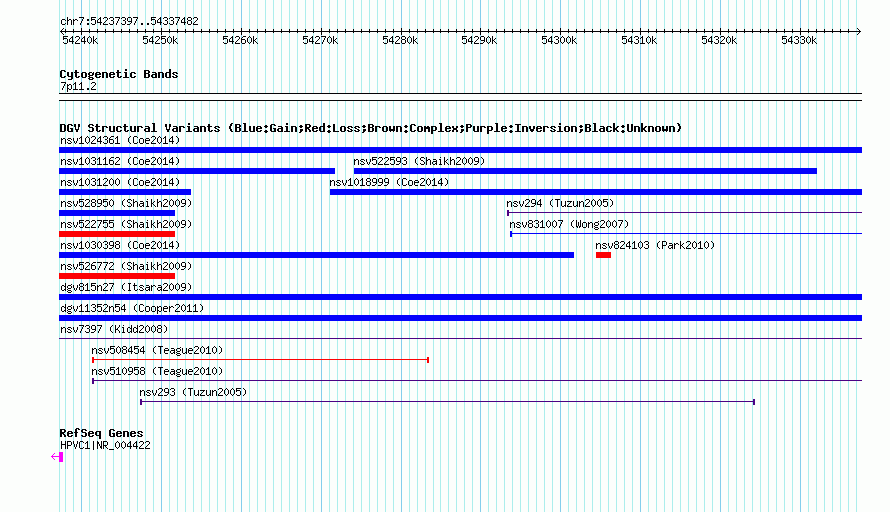Open the nsv510958 (Teague2010) label

[x=157, y=371]
